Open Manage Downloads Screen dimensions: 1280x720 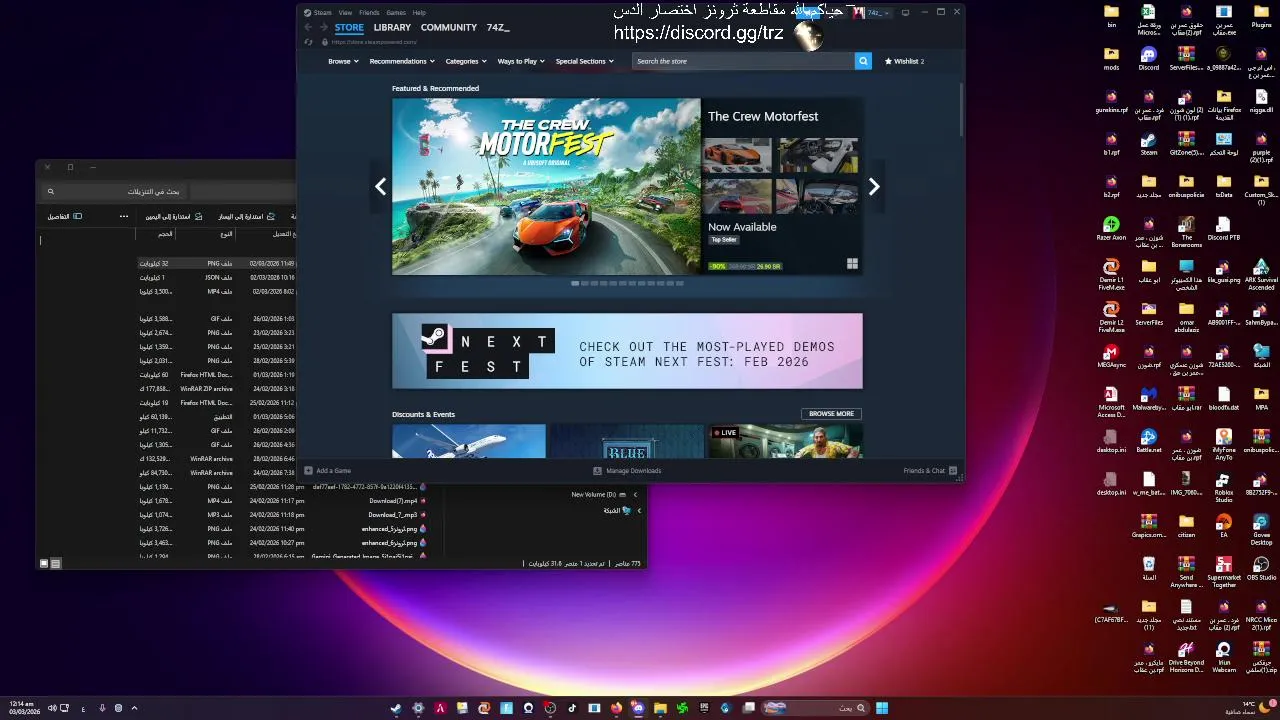pos(627,471)
